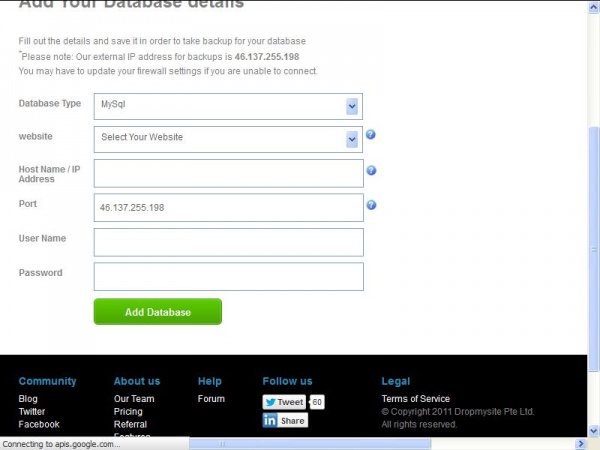Focus the Host Name / IP Address input
This screenshot has height=450, width=600.
[228, 173]
